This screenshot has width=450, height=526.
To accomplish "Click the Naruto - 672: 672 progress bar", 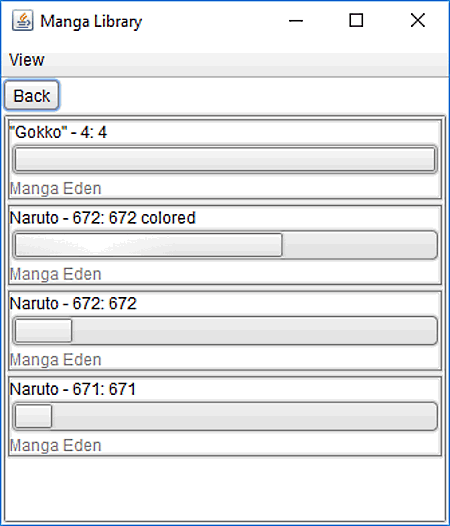I will tap(225, 330).
